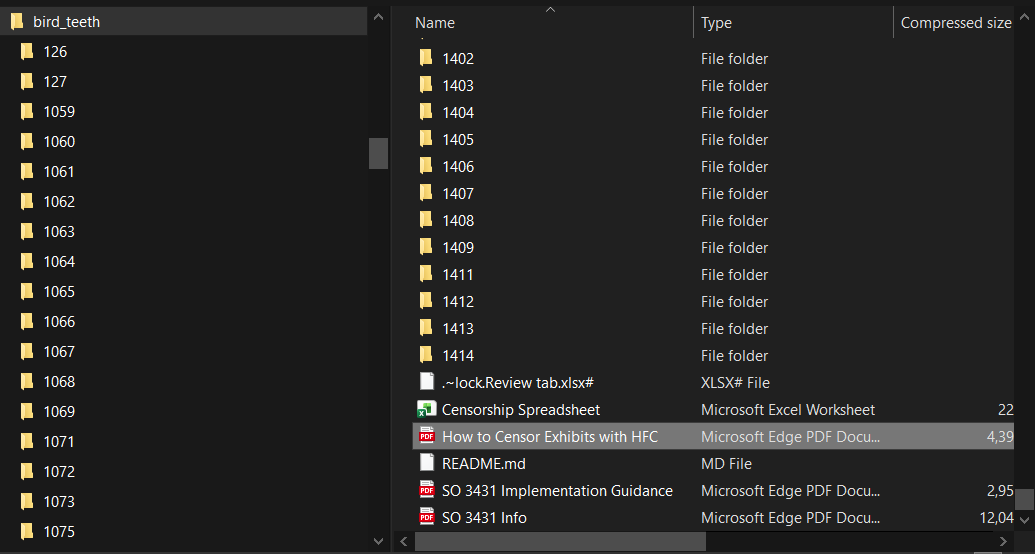The width and height of the screenshot is (1035, 554).
Task: Sort by the Name column header
Action: click(435, 22)
